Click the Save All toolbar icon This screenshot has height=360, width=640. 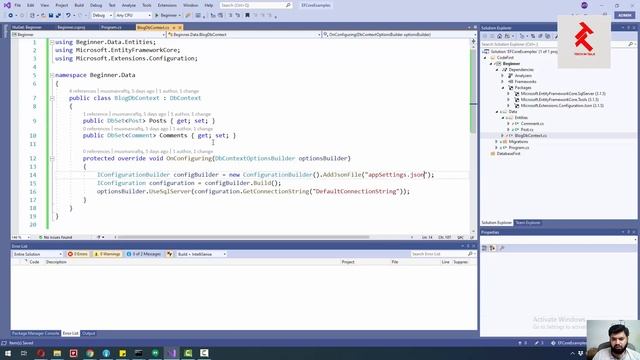point(58,16)
